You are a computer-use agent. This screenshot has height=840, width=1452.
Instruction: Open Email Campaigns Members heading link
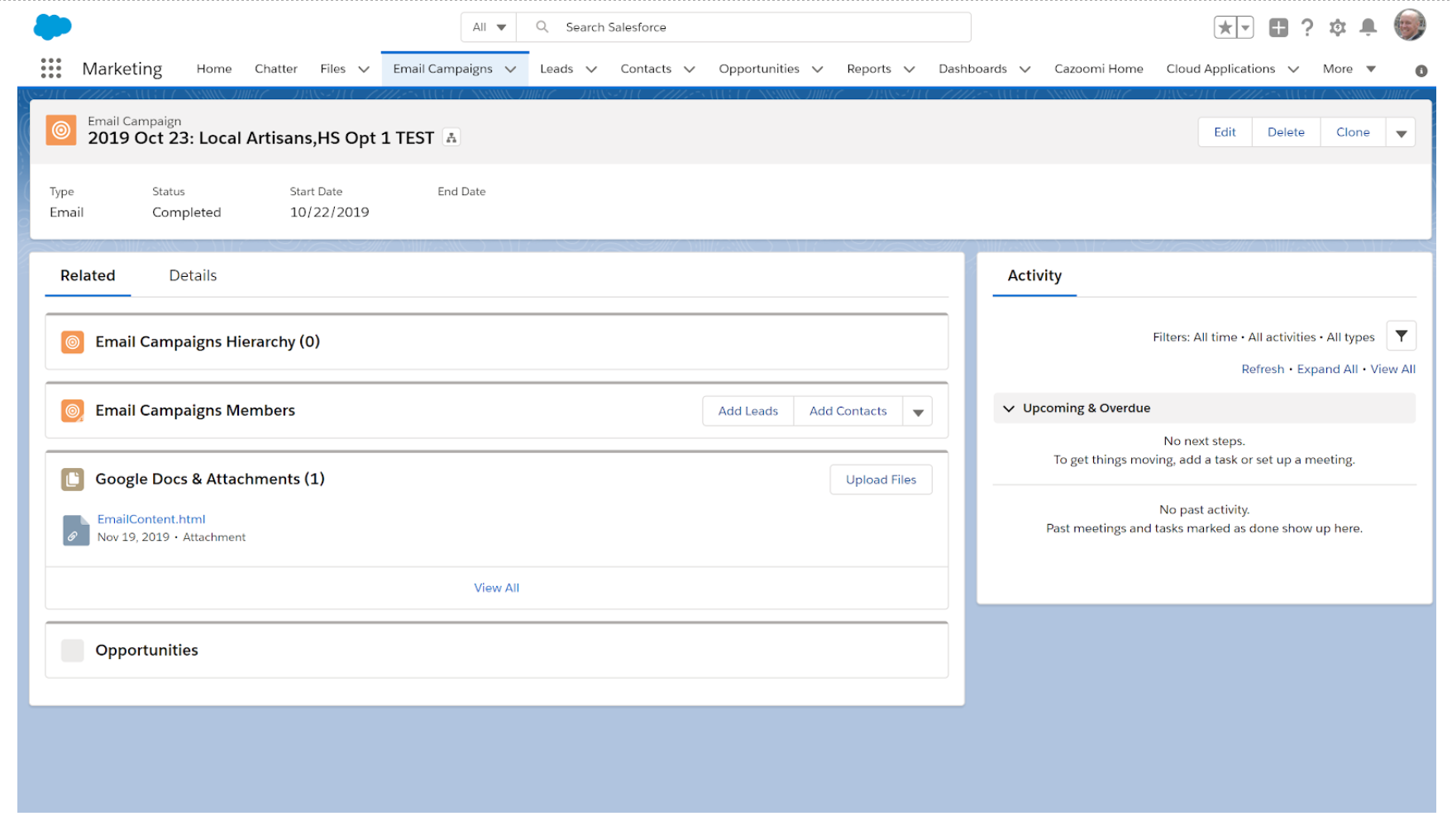click(x=195, y=410)
